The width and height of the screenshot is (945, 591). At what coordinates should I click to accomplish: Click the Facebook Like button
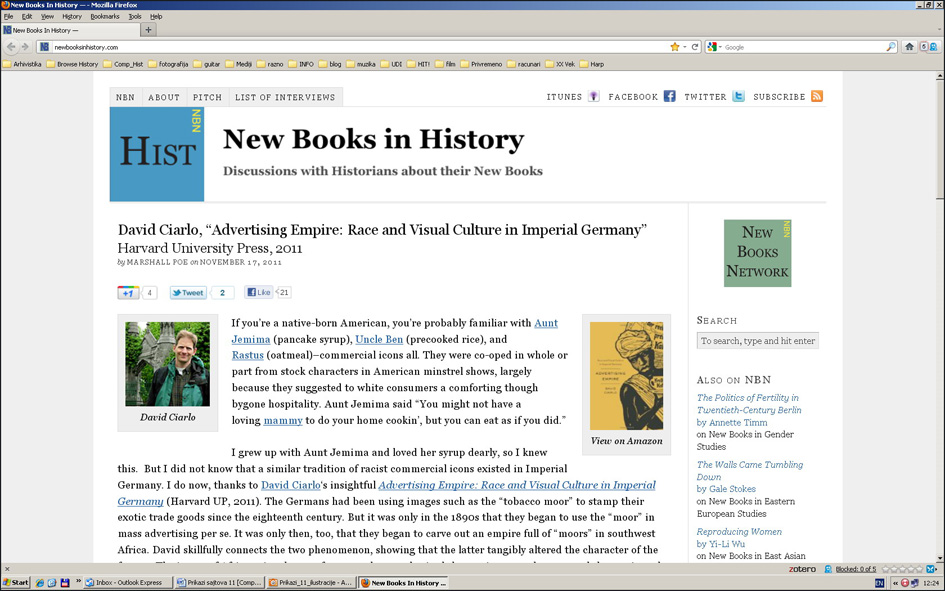coord(259,293)
